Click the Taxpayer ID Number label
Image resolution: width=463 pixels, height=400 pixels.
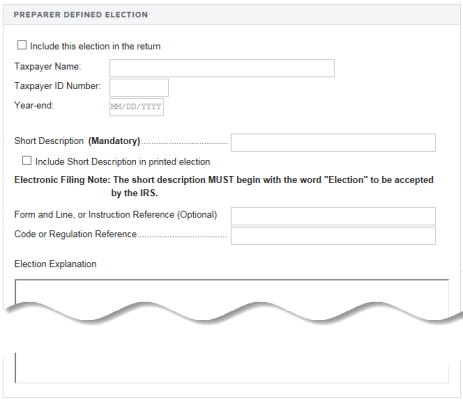[57, 86]
